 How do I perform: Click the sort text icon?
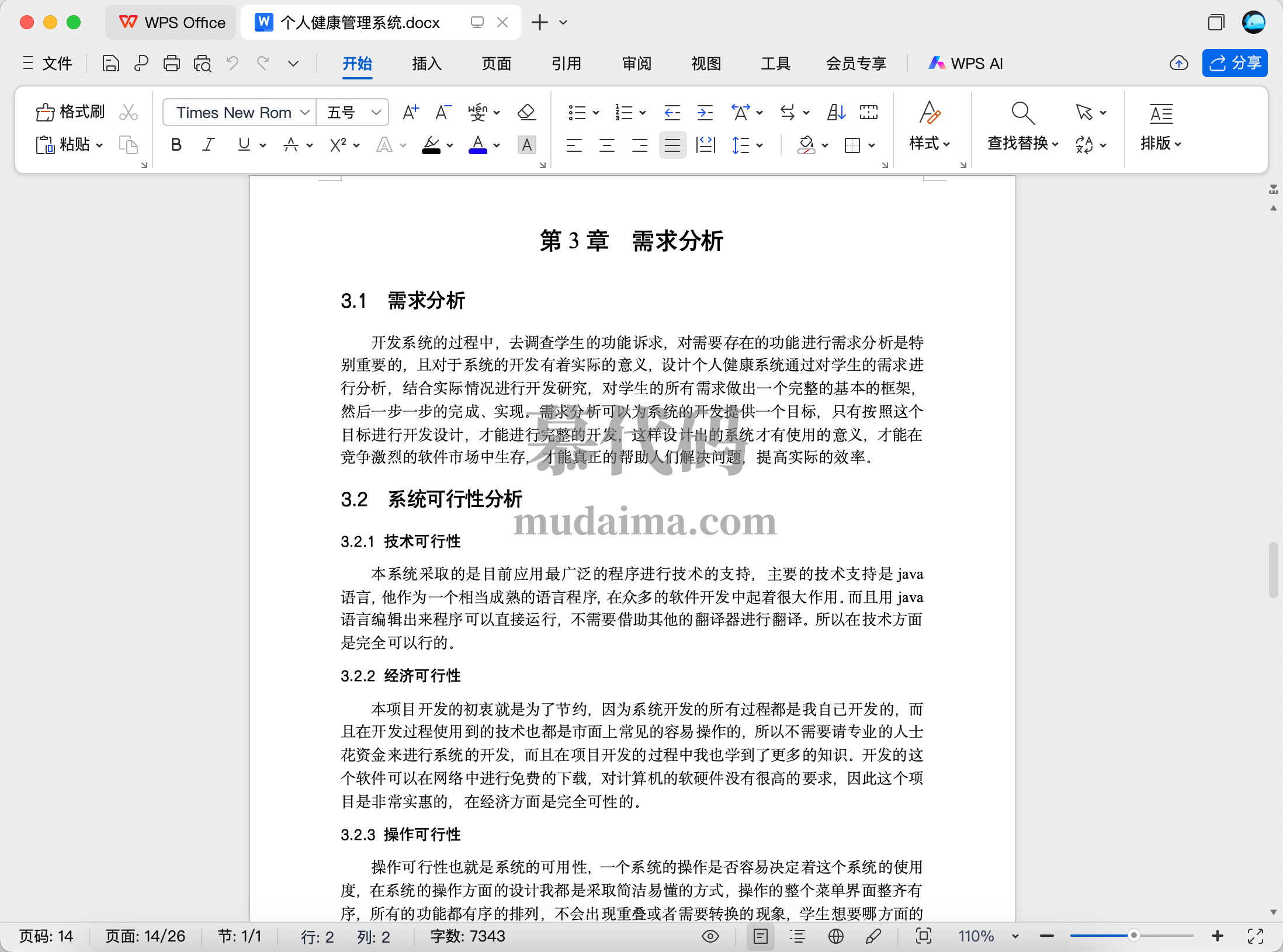click(x=836, y=112)
